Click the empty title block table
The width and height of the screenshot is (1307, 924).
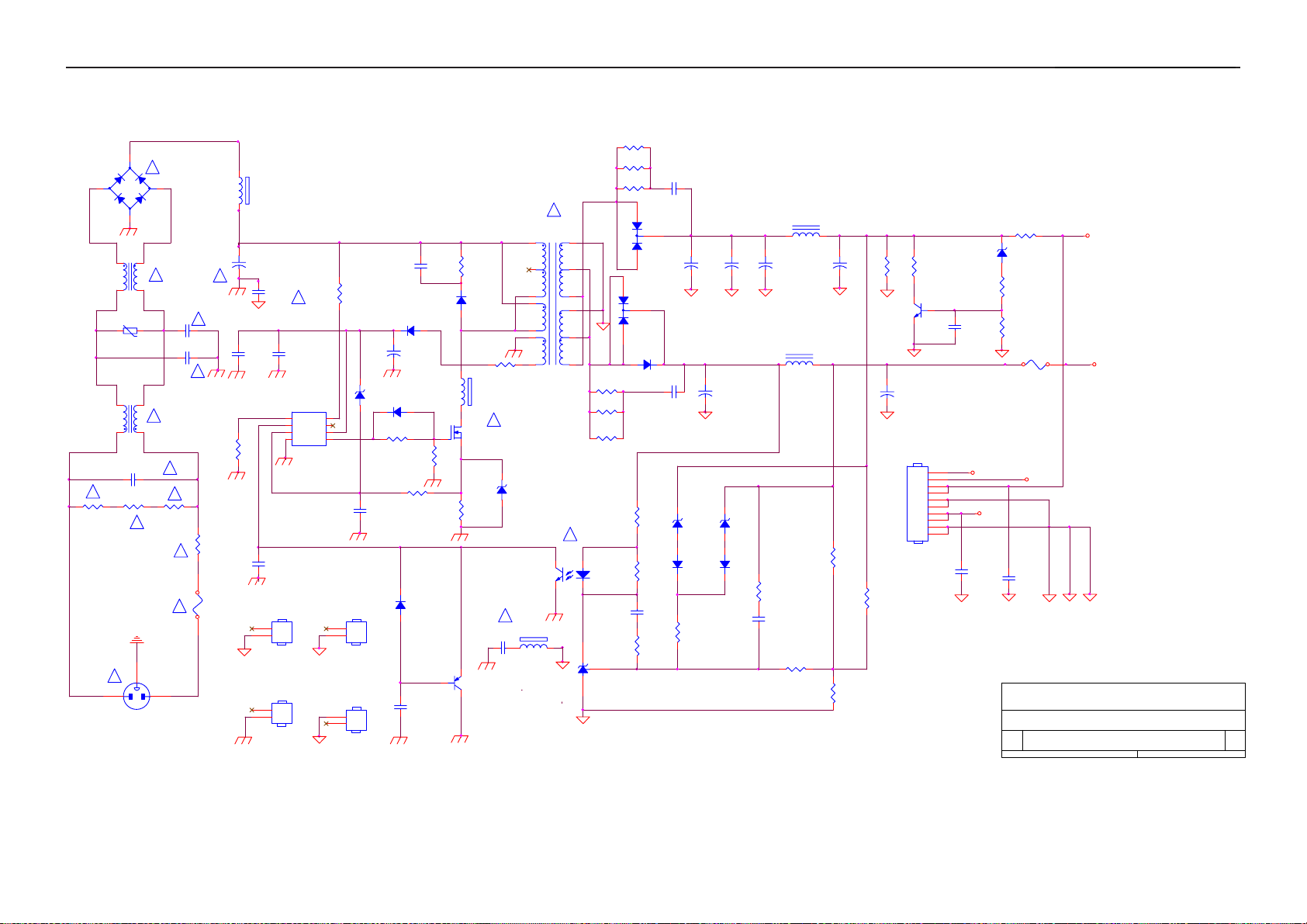point(1123,720)
